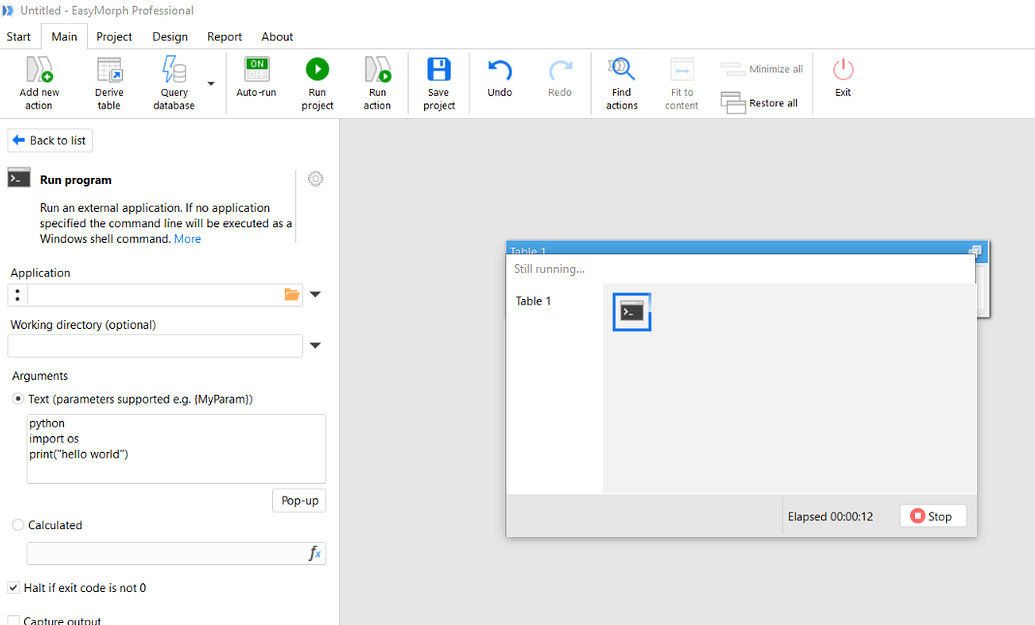The image size is (1035, 625).
Task: Click the Redo arrow
Action: pyautogui.click(x=560, y=70)
